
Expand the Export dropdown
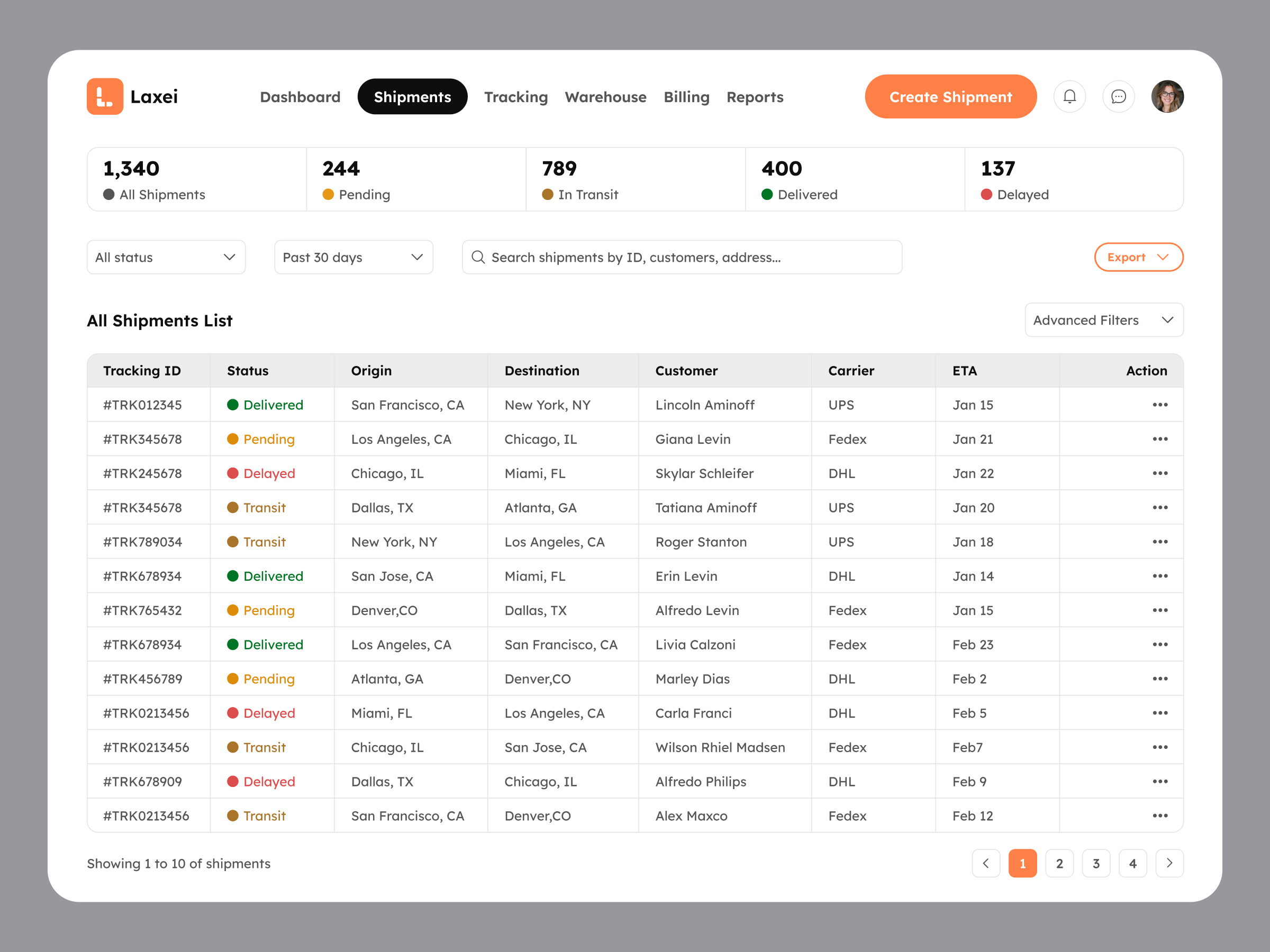coord(1139,257)
